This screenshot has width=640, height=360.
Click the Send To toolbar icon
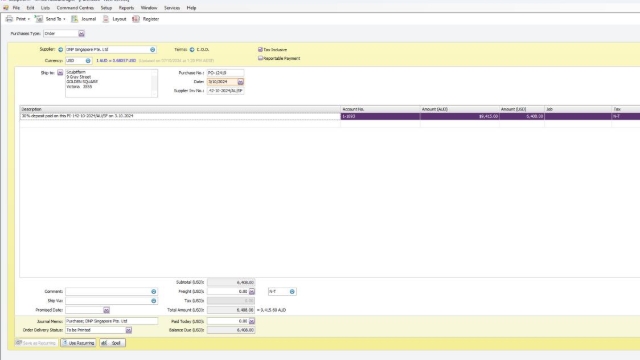(39, 19)
